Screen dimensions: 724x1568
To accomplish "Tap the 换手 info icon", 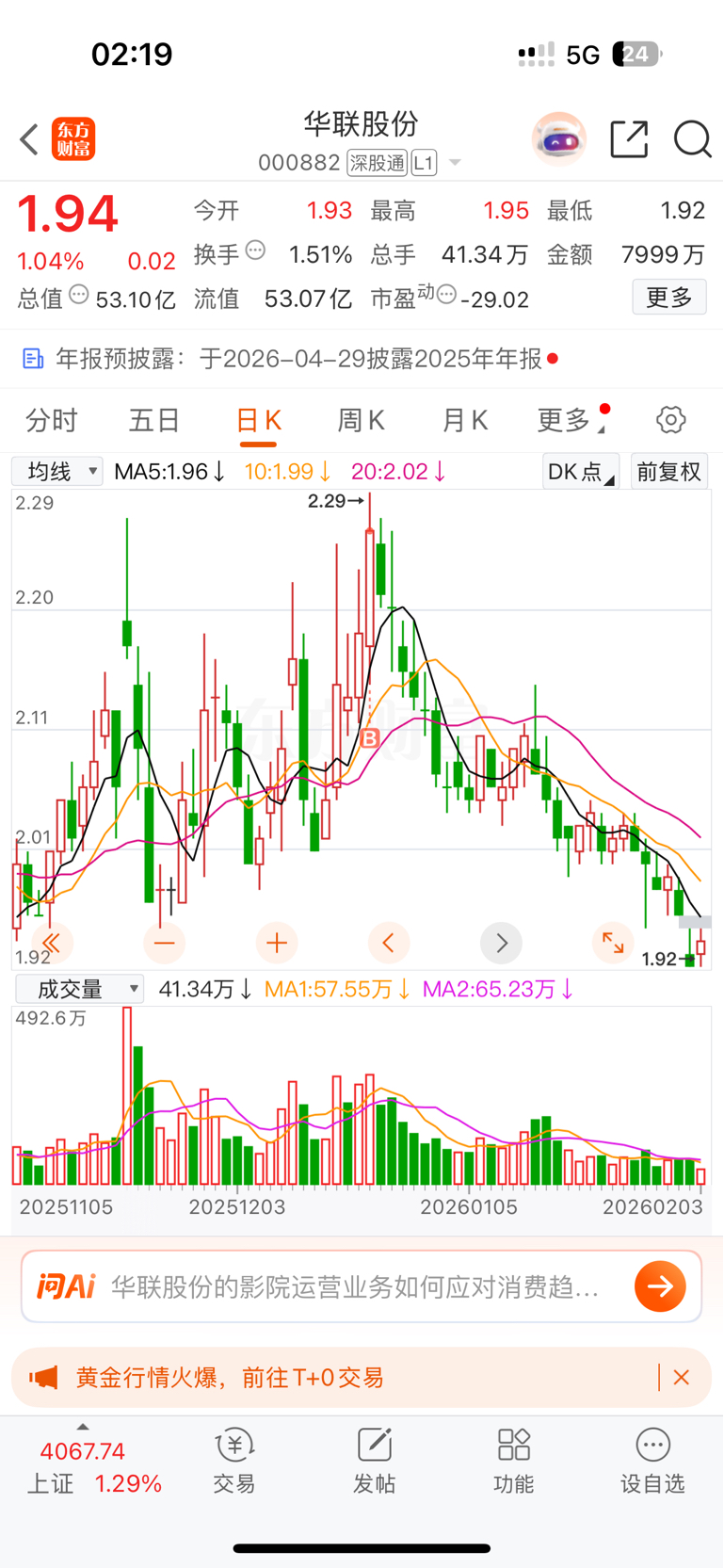I will pyautogui.click(x=255, y=251).
